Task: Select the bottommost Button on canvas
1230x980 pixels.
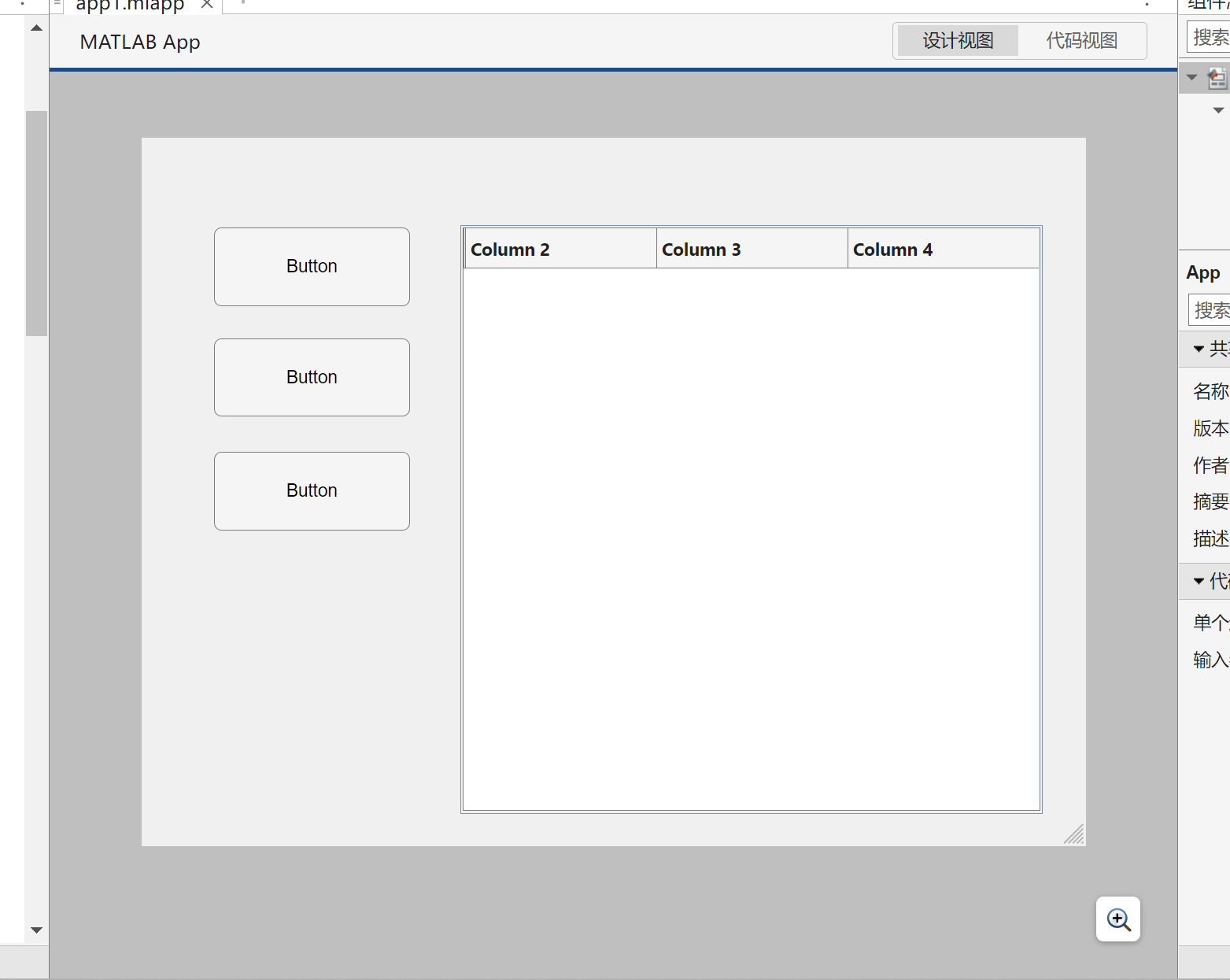Action: coord(312,491)
